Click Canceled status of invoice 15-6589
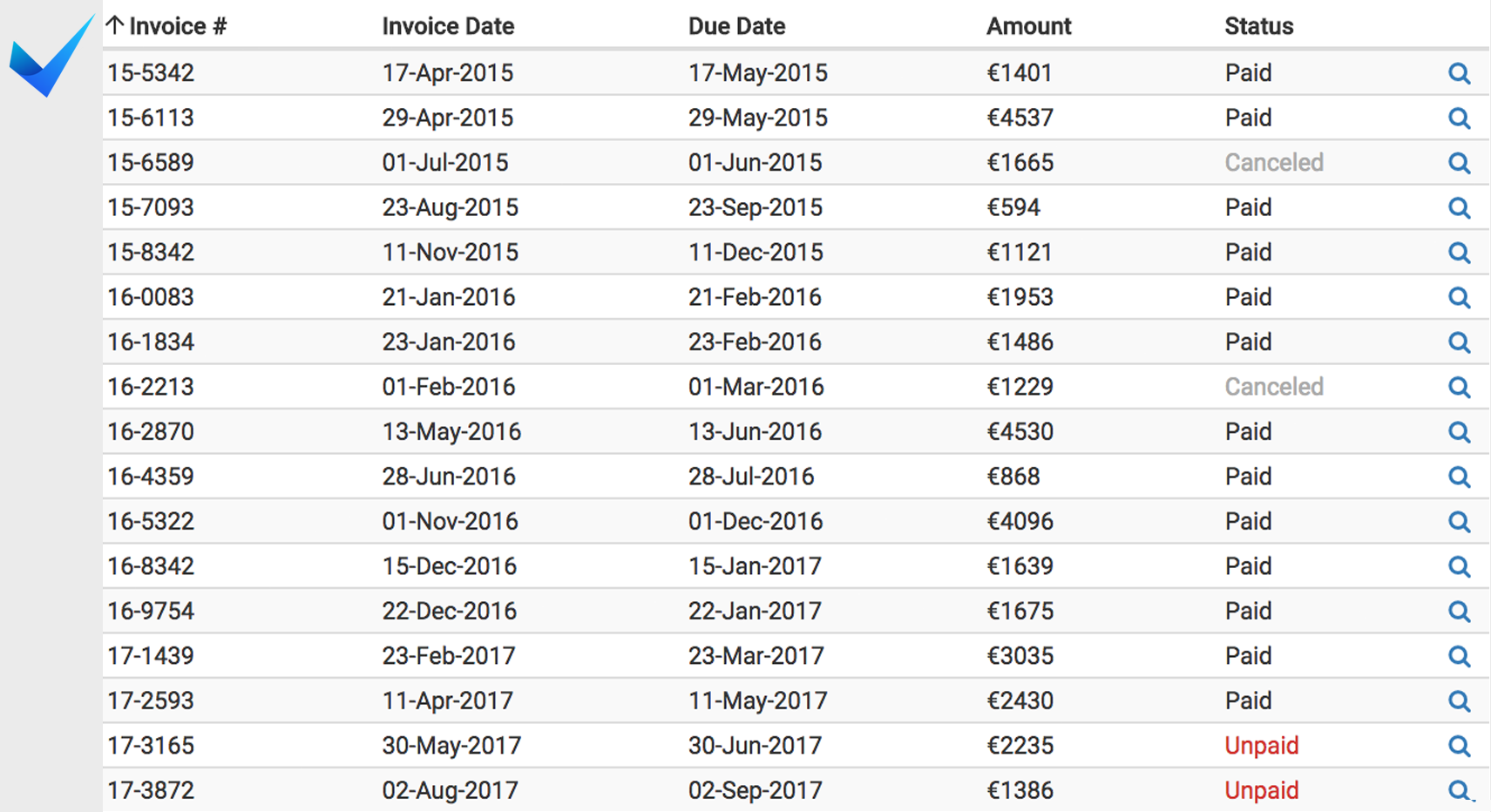 [1273, 162]
